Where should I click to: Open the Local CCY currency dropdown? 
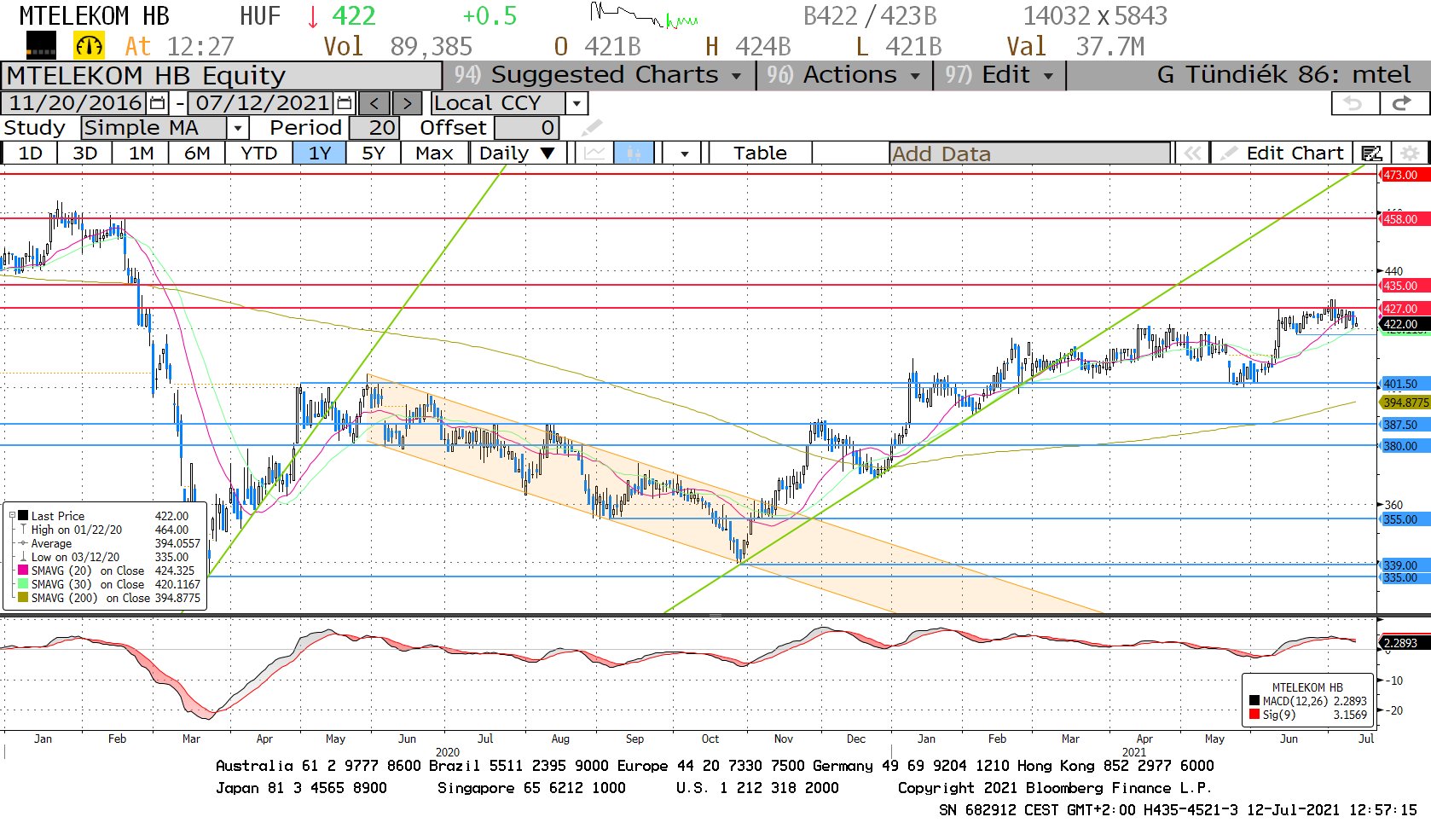click(577, 103)
